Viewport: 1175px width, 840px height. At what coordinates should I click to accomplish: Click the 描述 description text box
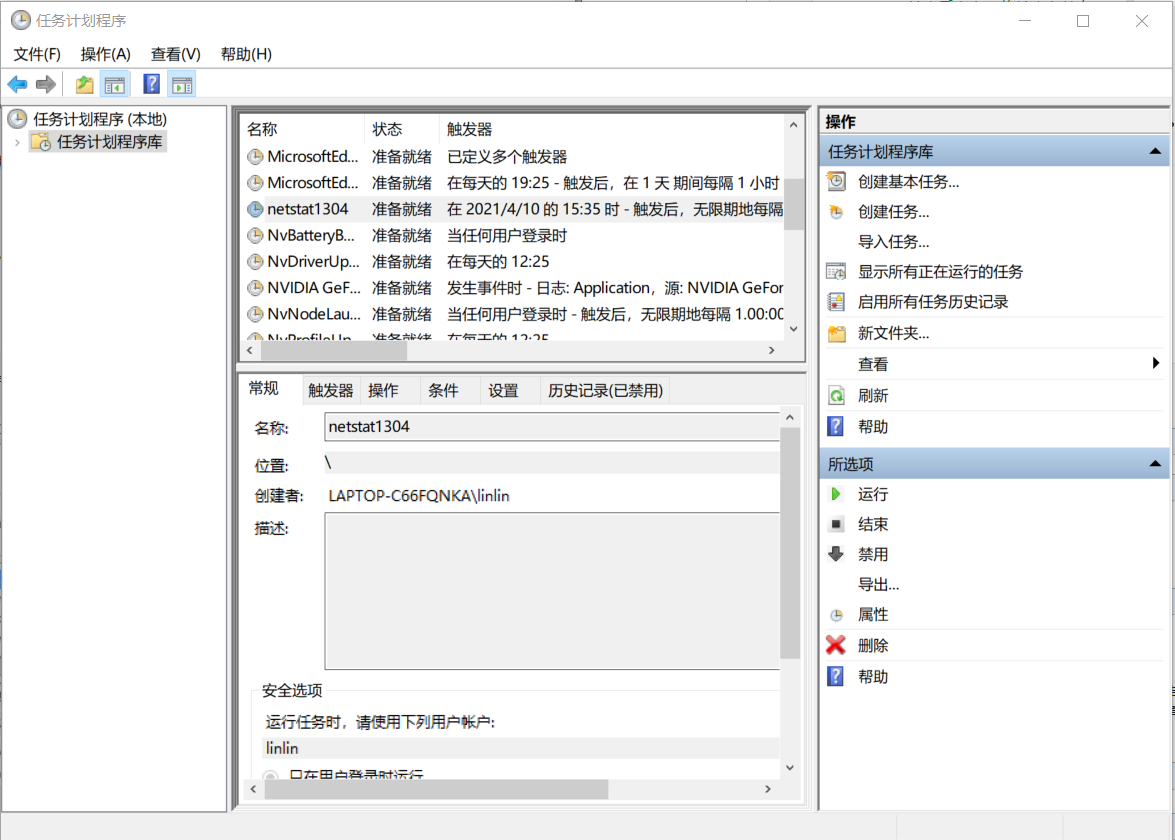coord(552,590)
